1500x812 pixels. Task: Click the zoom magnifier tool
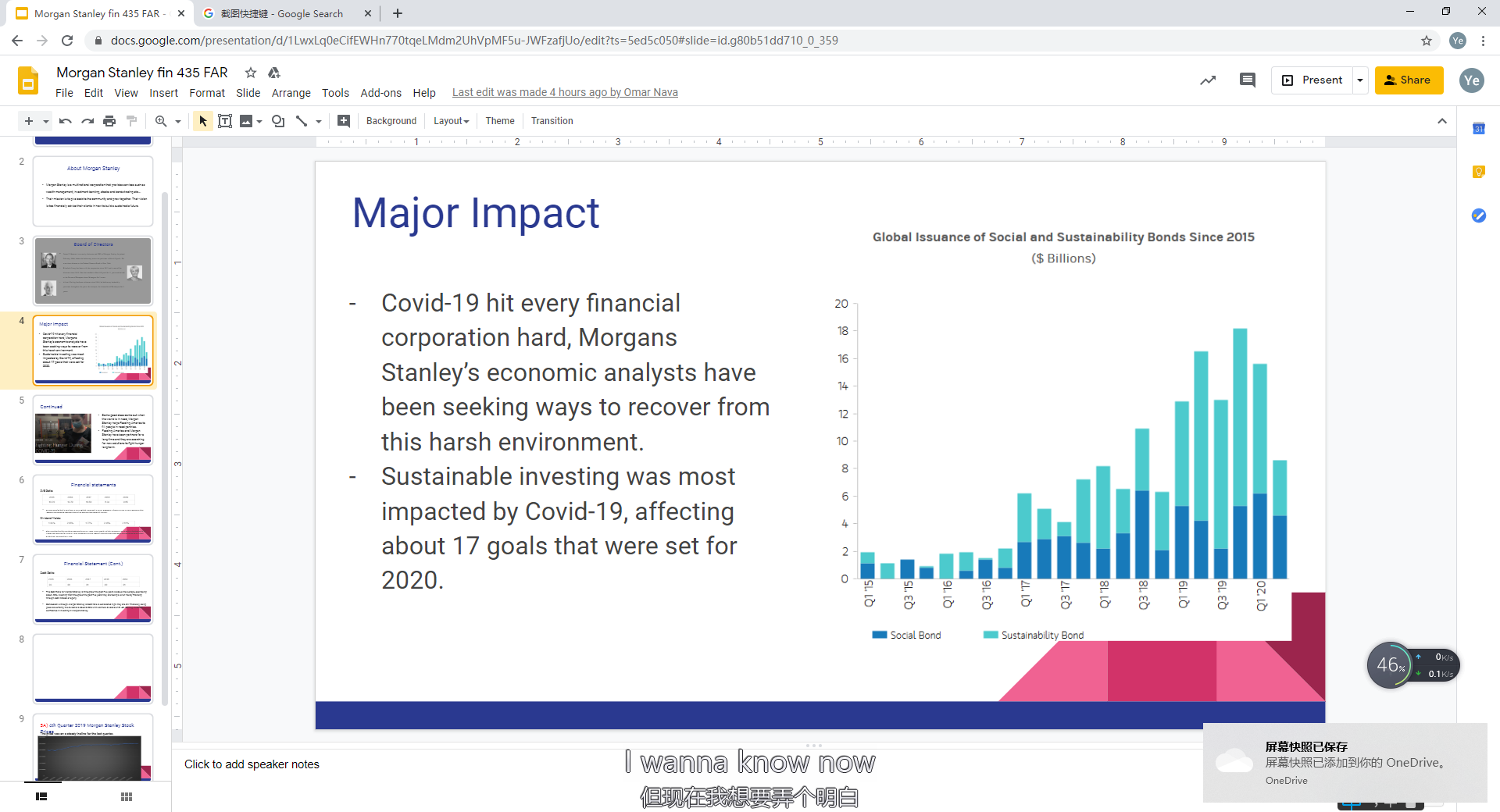pyautogui.click(x=161, y=121)
